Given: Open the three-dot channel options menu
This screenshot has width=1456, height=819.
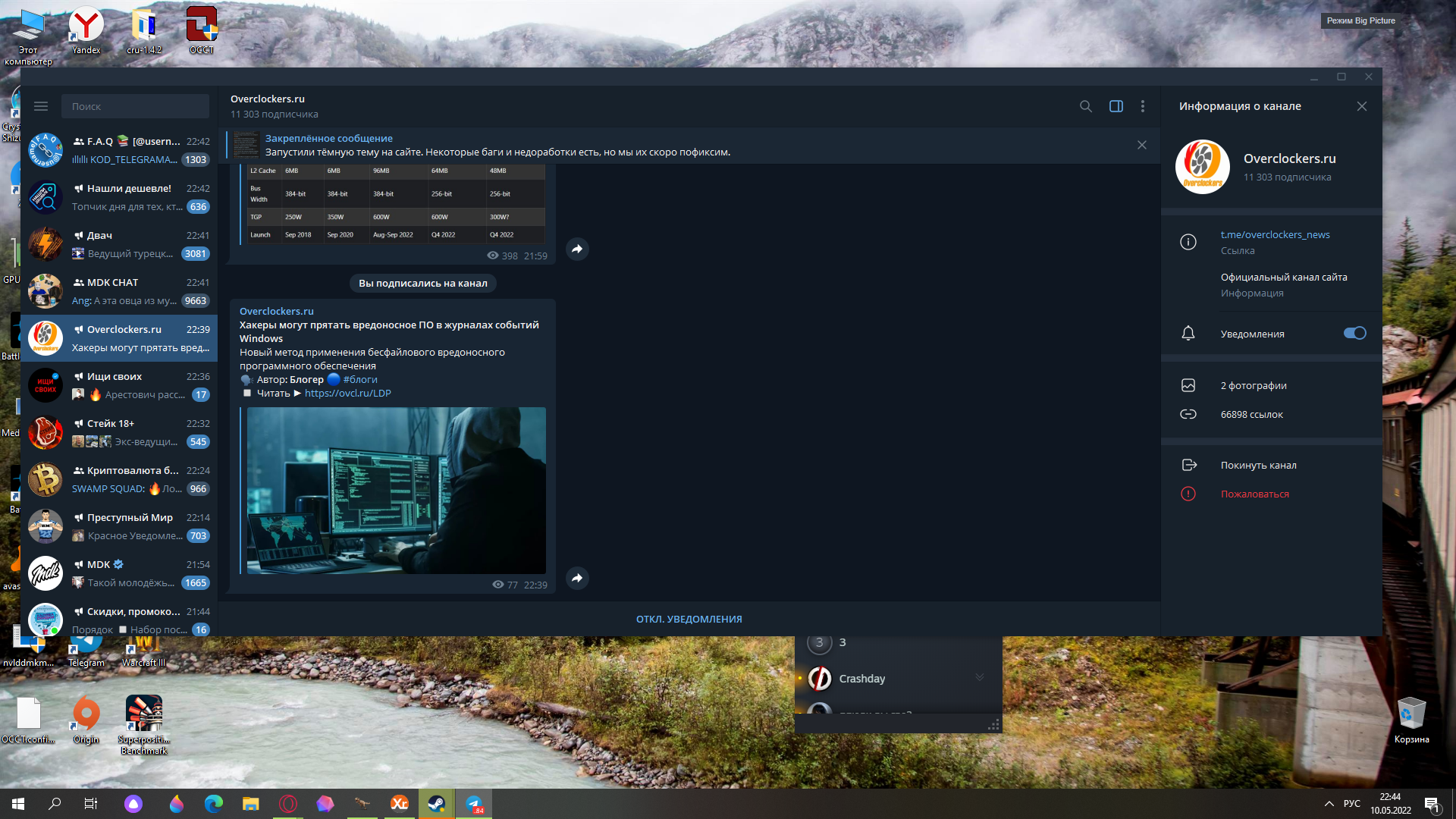Looking at the screenshot, I should [1143, 106].
